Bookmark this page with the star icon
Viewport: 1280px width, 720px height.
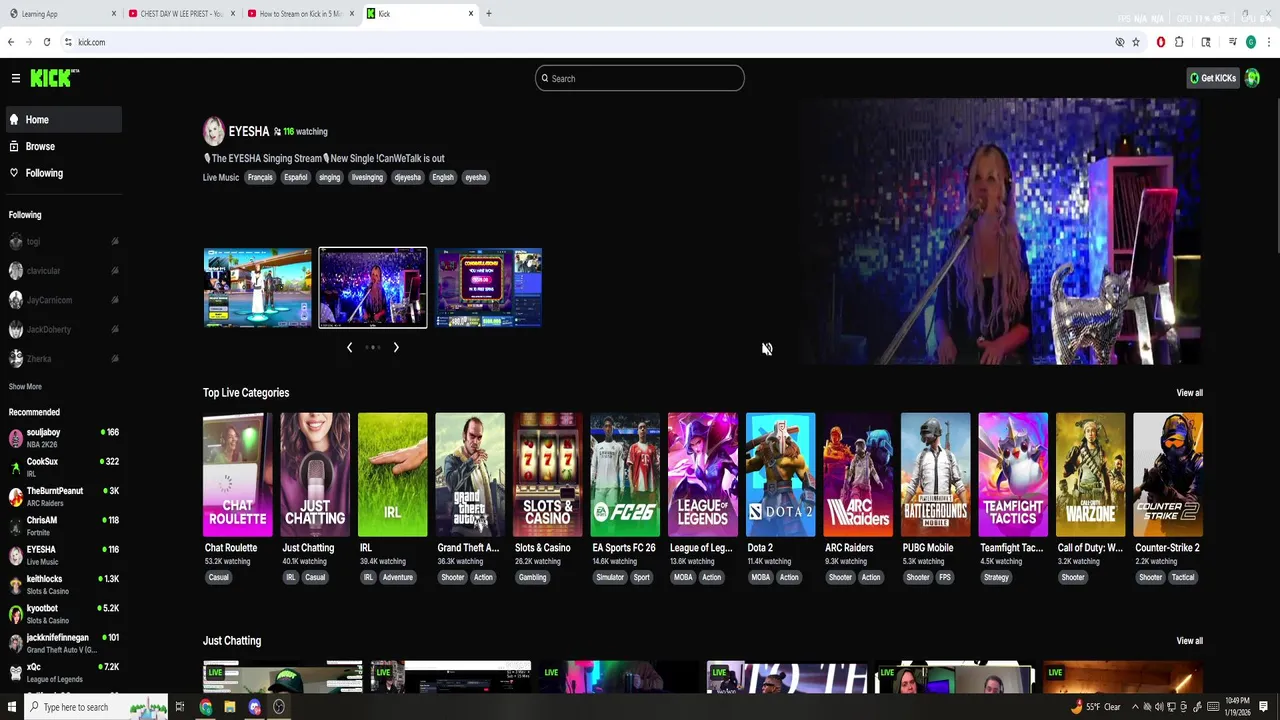1136,42
